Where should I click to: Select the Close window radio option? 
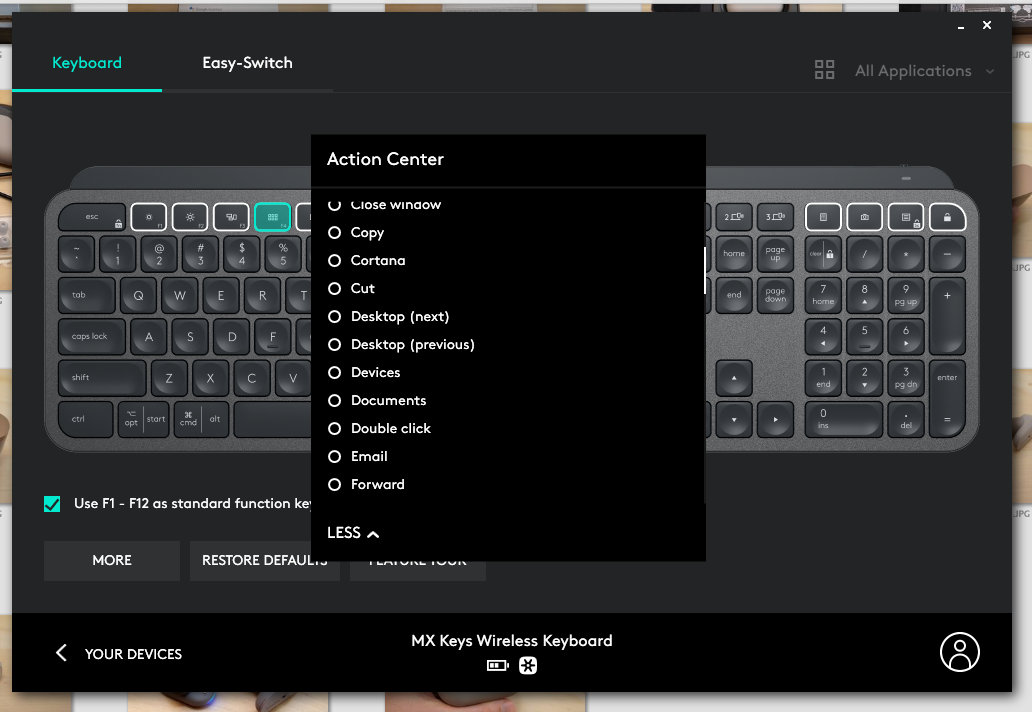pos(334,204)
